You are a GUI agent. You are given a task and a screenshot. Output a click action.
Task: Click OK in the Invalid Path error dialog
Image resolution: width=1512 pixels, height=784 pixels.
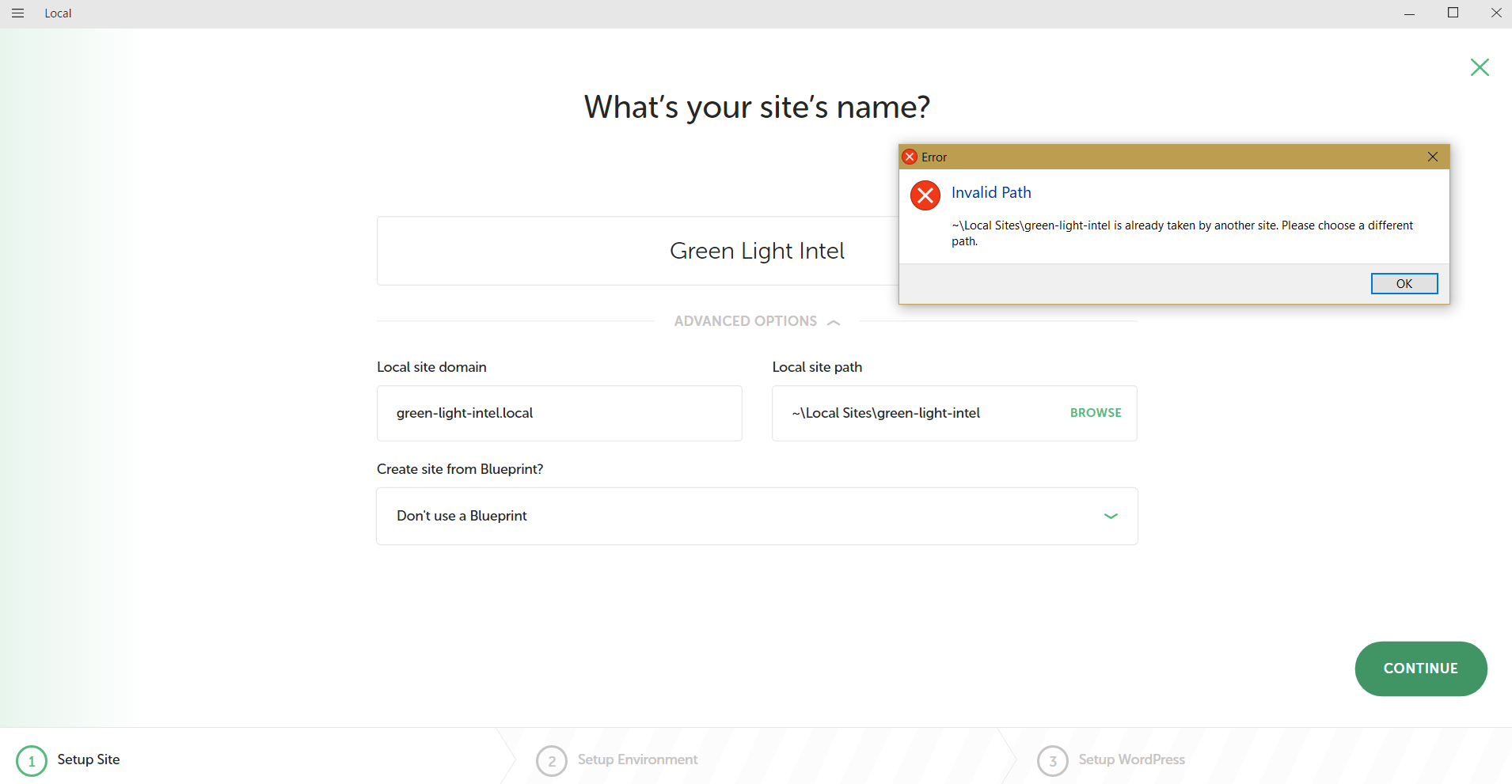1404,283
